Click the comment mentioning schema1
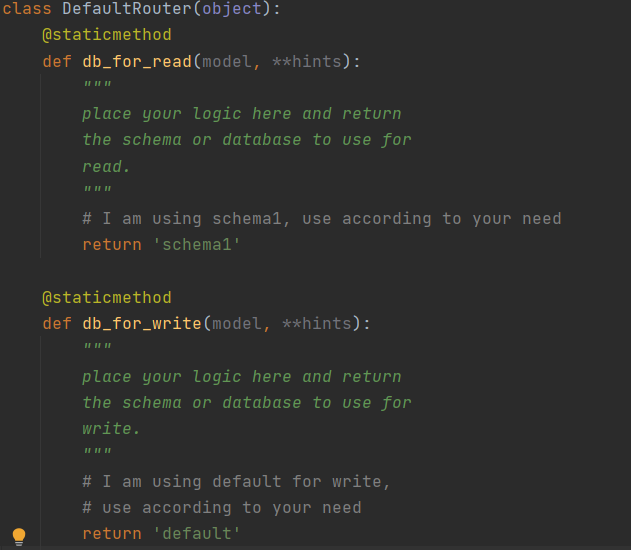 click(x=321, y=219)
